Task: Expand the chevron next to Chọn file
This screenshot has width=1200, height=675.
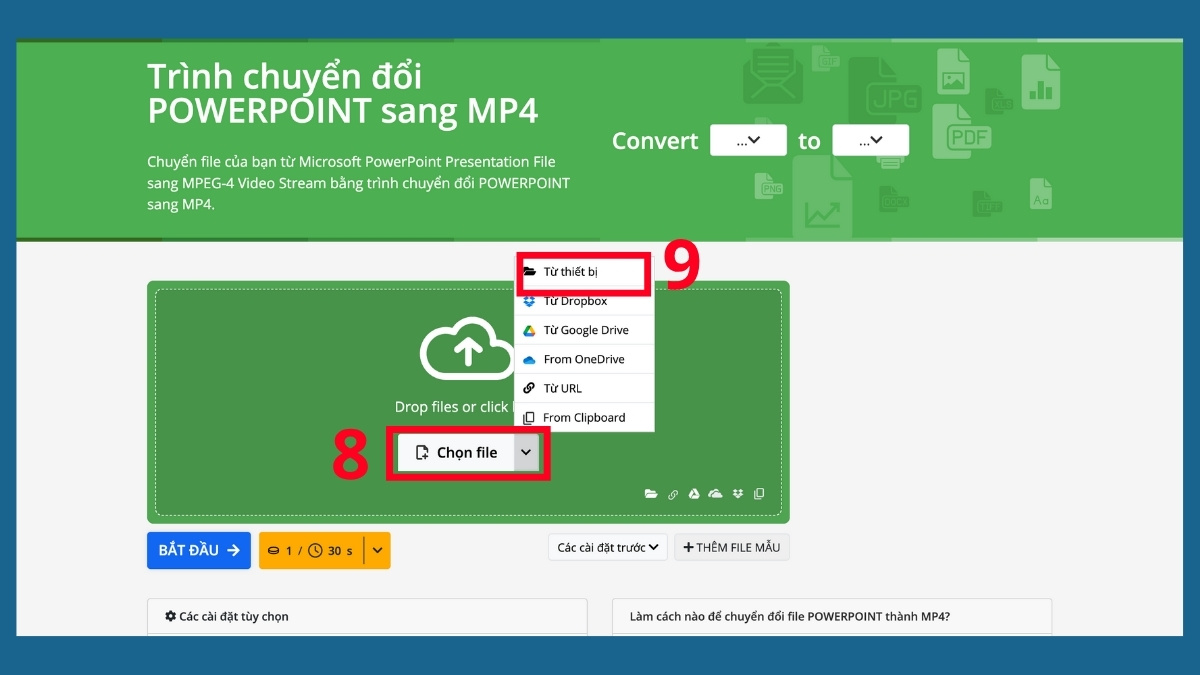Action: click(x=526, y=452)
